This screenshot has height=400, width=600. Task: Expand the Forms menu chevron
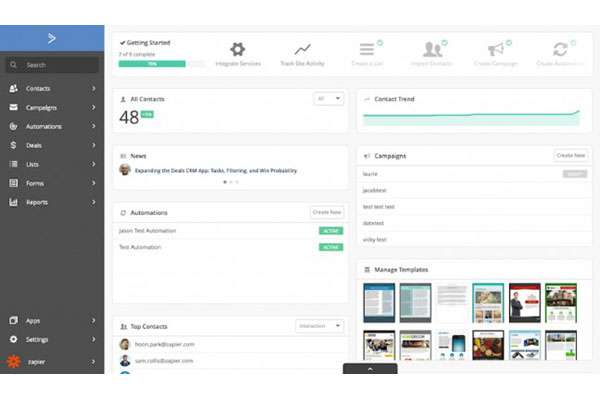(94, 183)
